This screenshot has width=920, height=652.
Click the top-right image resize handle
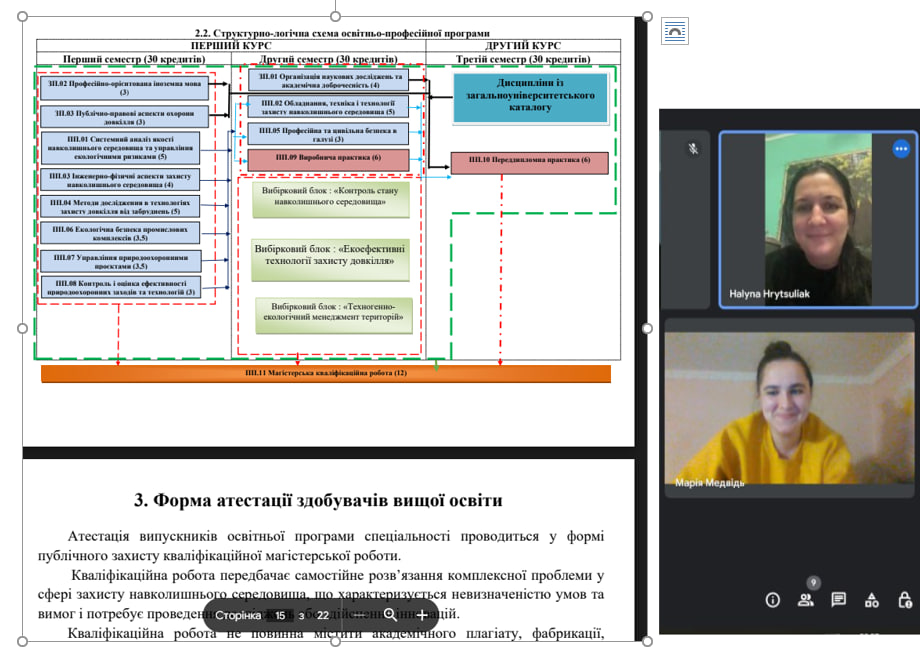coord(647,17)
